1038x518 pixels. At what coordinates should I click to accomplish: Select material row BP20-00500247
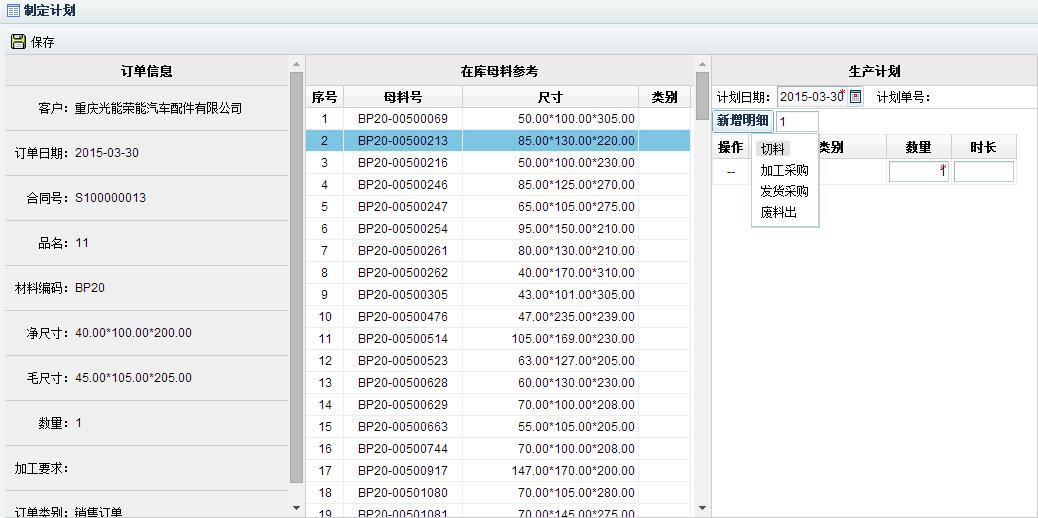498,207
